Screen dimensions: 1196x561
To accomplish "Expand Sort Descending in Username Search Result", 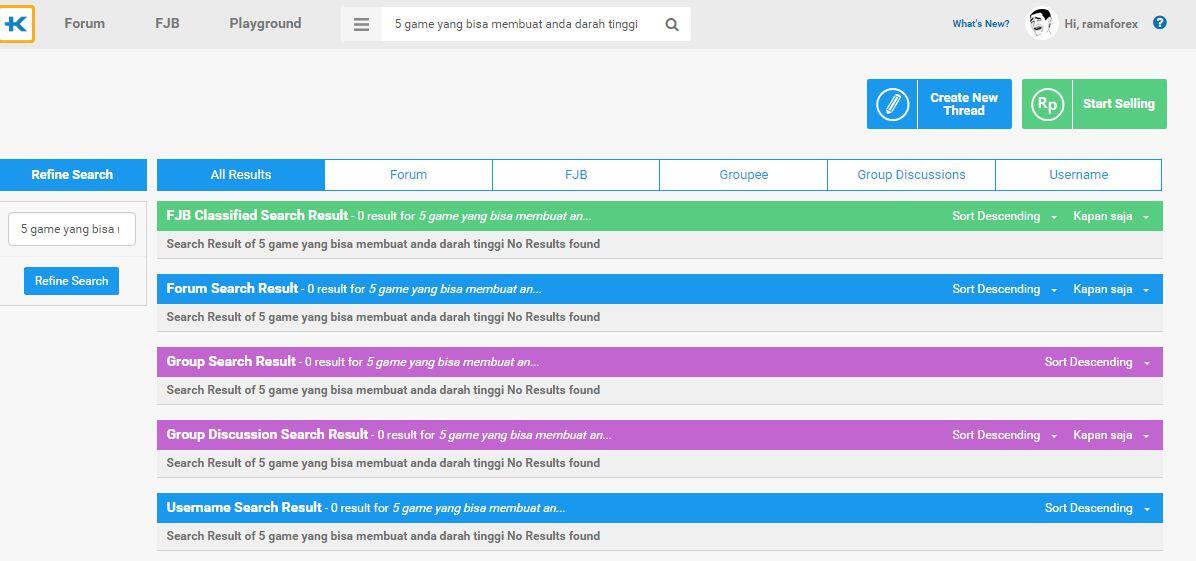I will (1097, 508).
